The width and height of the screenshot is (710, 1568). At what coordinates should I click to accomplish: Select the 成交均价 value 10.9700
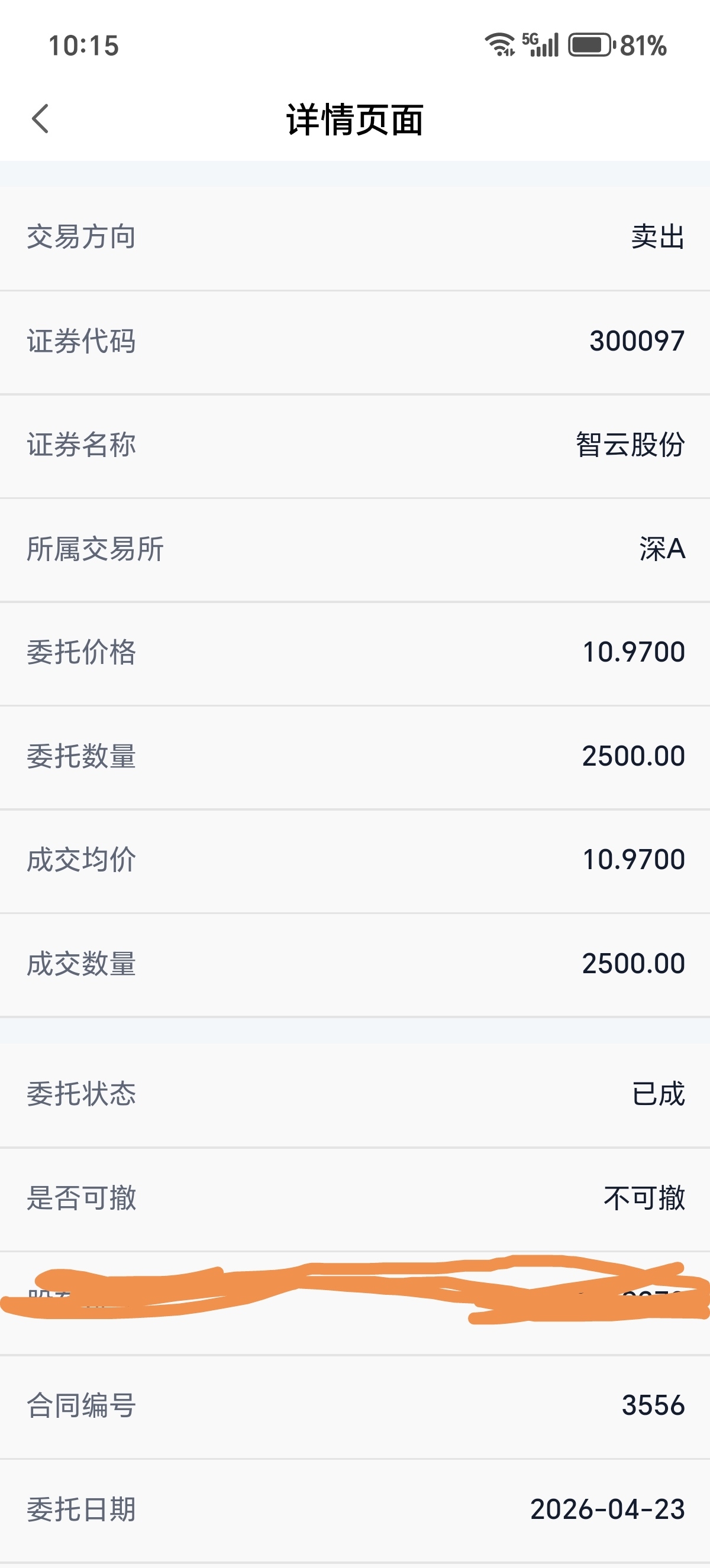633,860
